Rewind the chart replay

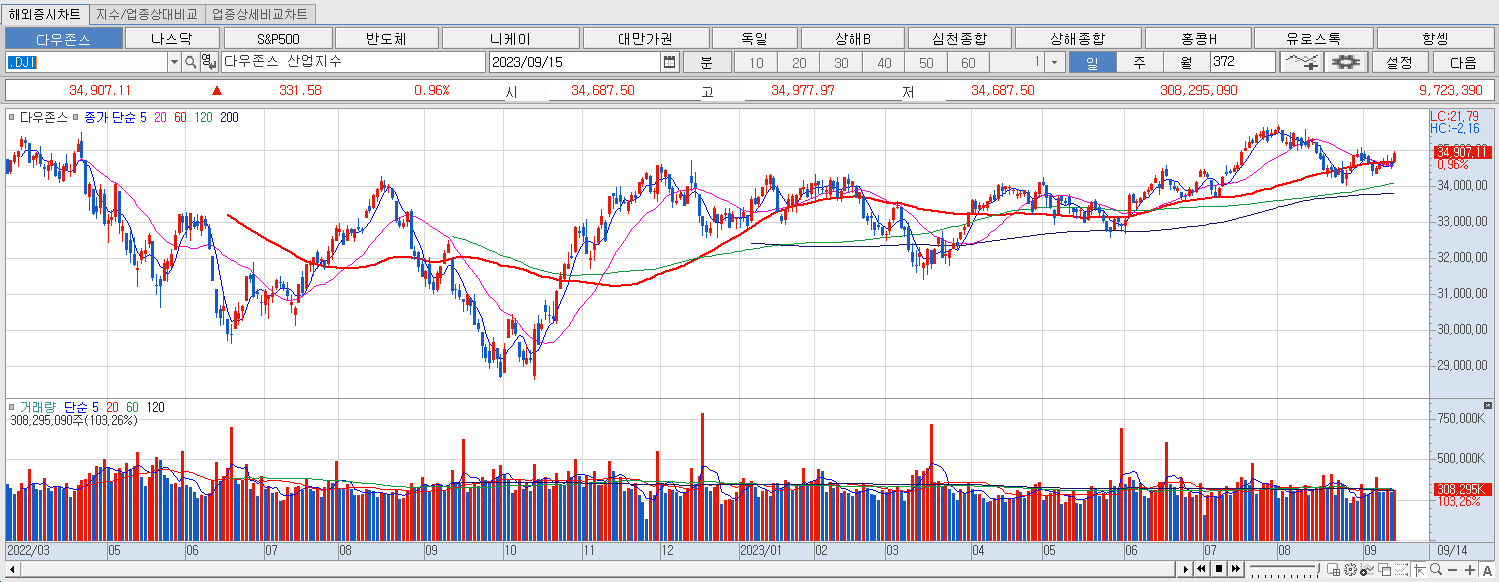1201,569
